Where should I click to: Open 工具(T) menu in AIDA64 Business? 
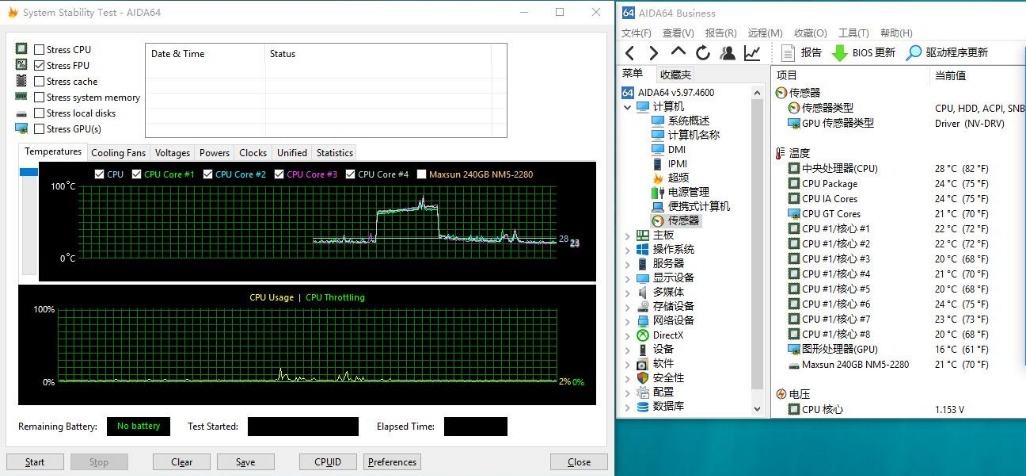tap(854, 33)
